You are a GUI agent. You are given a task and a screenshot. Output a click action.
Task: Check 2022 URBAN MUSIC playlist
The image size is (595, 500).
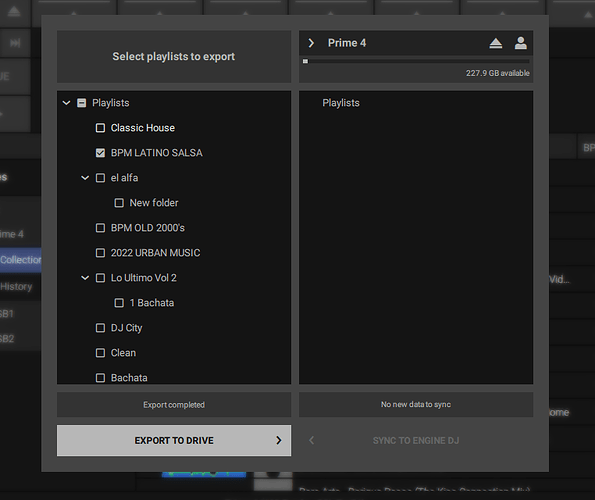click(100, 253)
